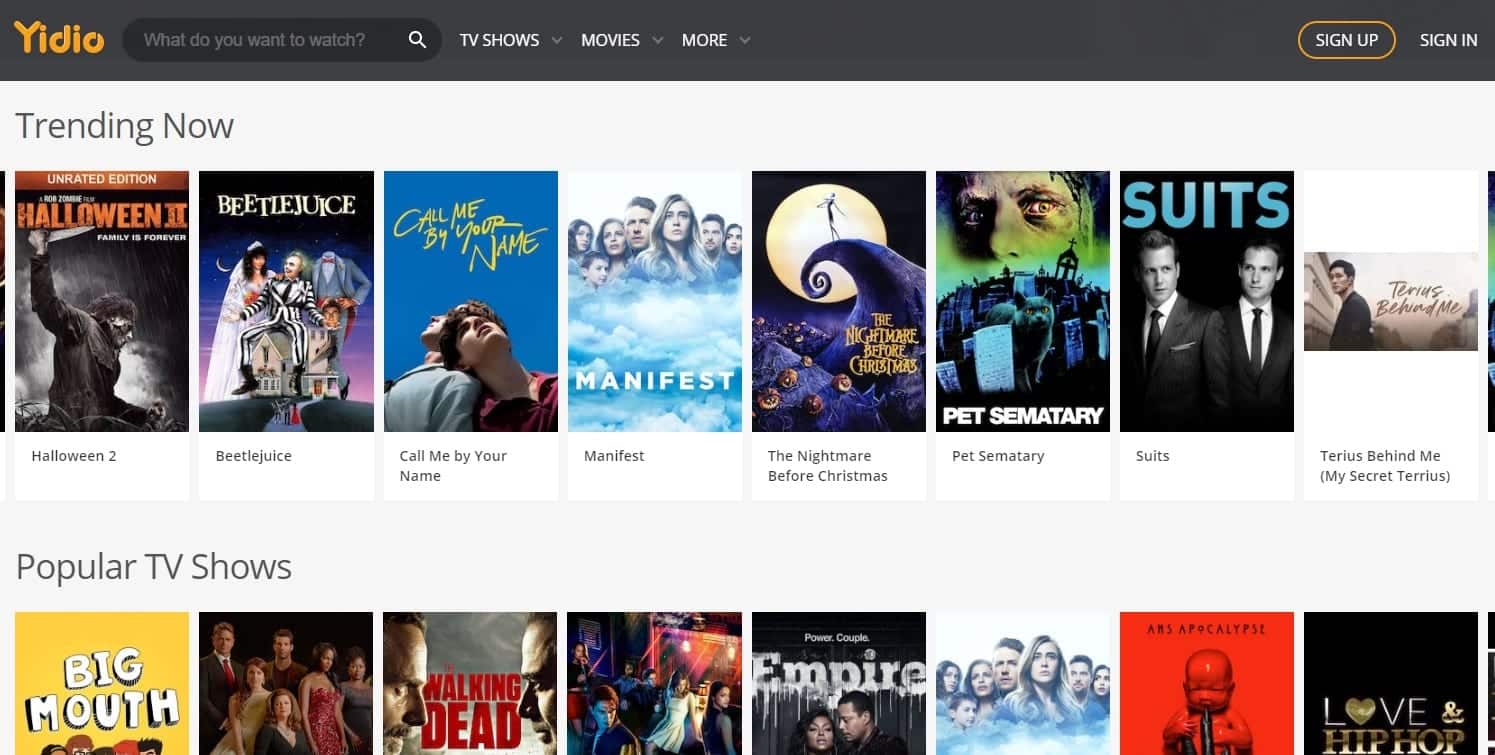
Task: Click the 'Popular TV Shows' heading
Action: click(x=153, y=567)
